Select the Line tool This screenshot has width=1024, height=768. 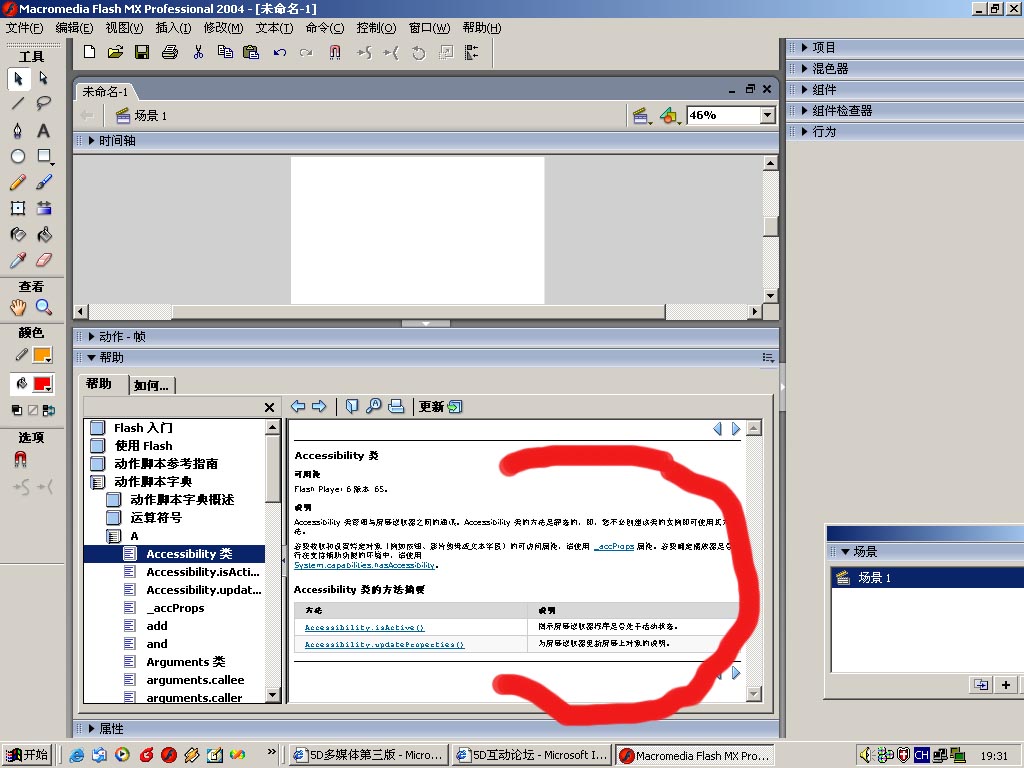(18, 103)
